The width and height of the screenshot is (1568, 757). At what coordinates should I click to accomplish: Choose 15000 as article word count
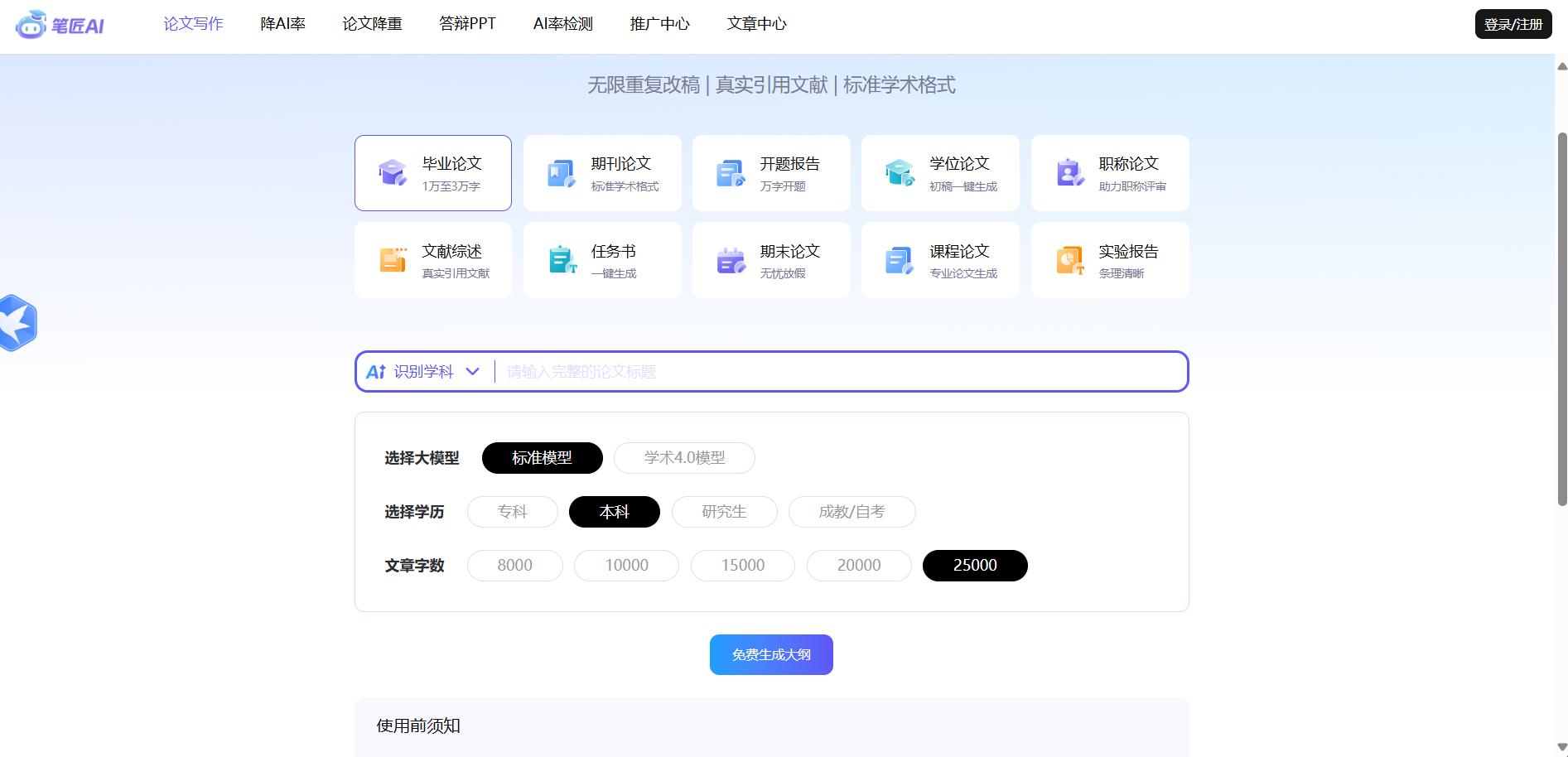(742, 566)
